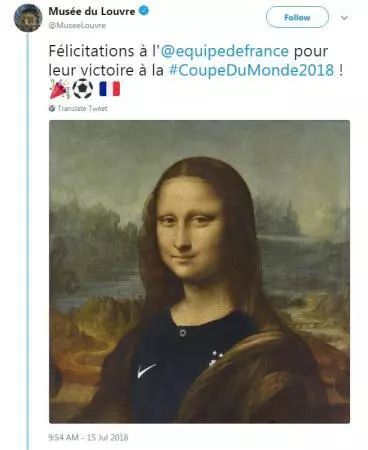Click the party popper emoji
Image resolution: width=368 pixels, height=450 pixels.
click(60, 89)
